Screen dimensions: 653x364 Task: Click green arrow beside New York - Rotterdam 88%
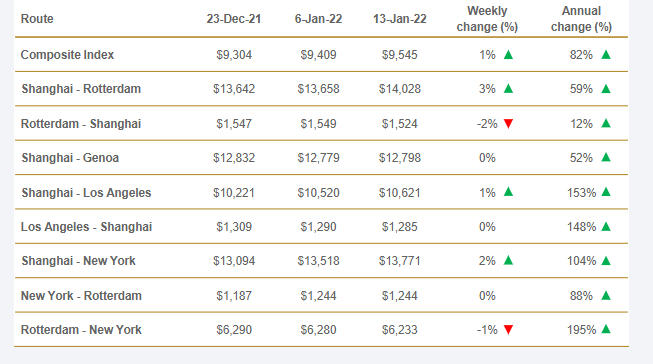(x=606, y=296)
